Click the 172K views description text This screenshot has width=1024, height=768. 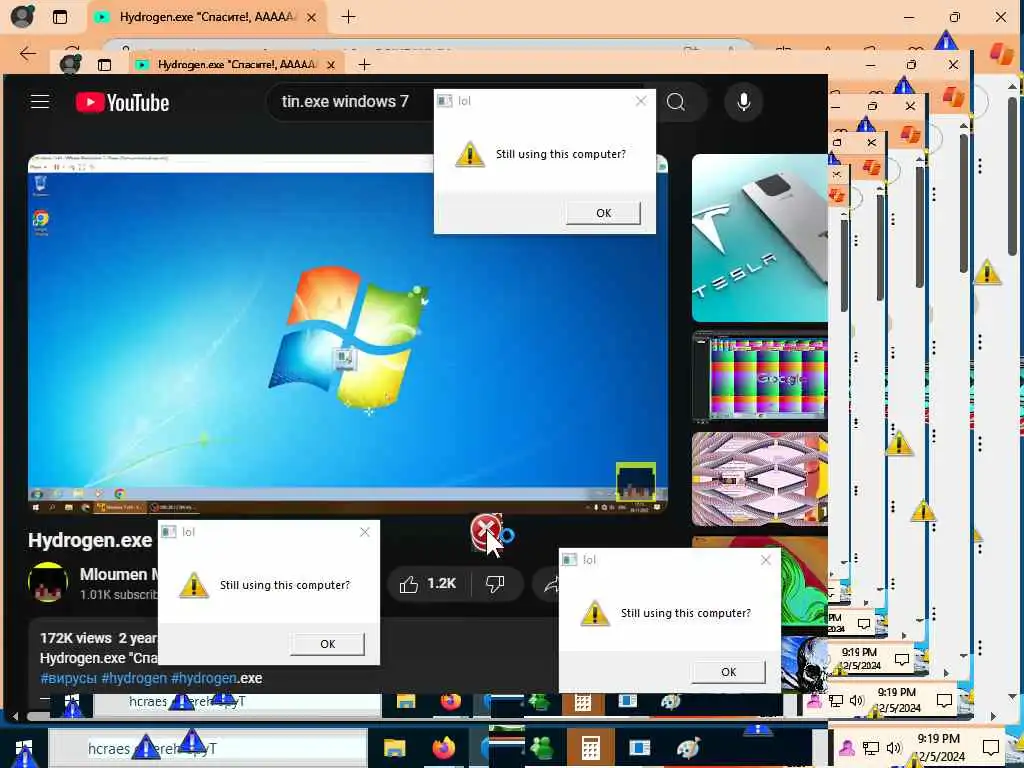tap(98, 638)
